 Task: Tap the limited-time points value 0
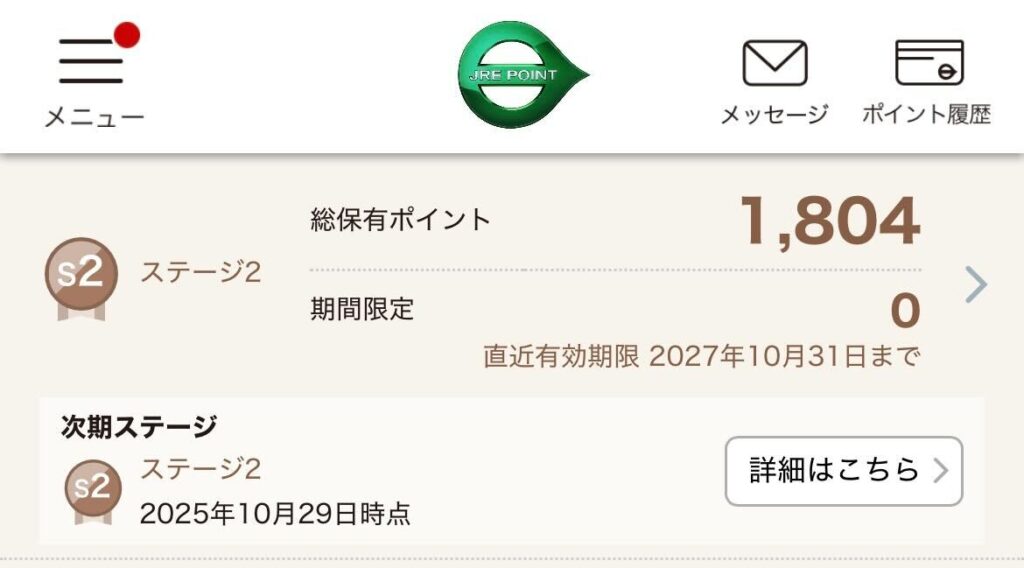click(904, 311)
